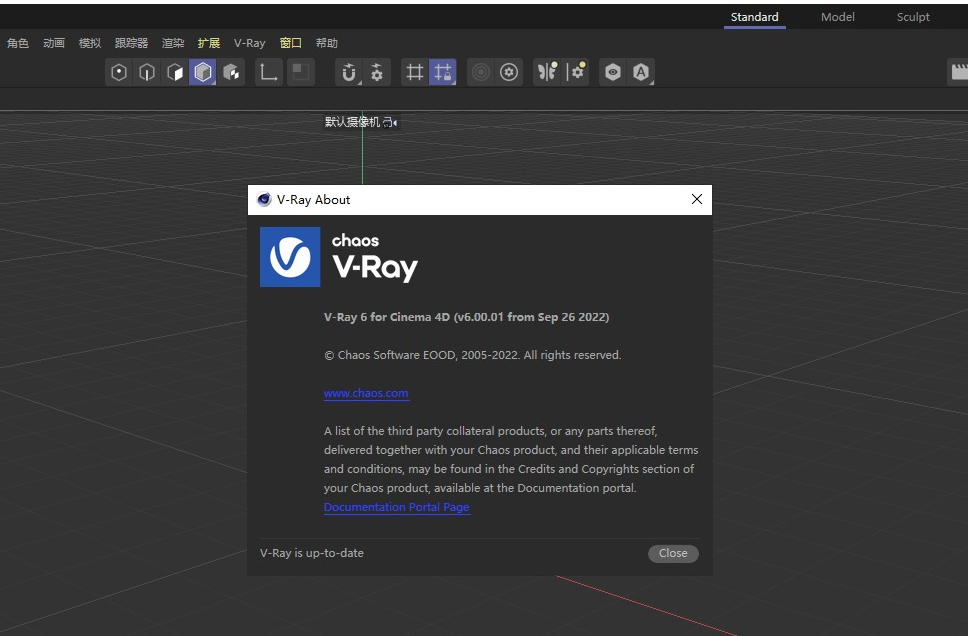Enable snapping with the magnet icon
Viewport: 968px width, 636px height.
[349, 71]
